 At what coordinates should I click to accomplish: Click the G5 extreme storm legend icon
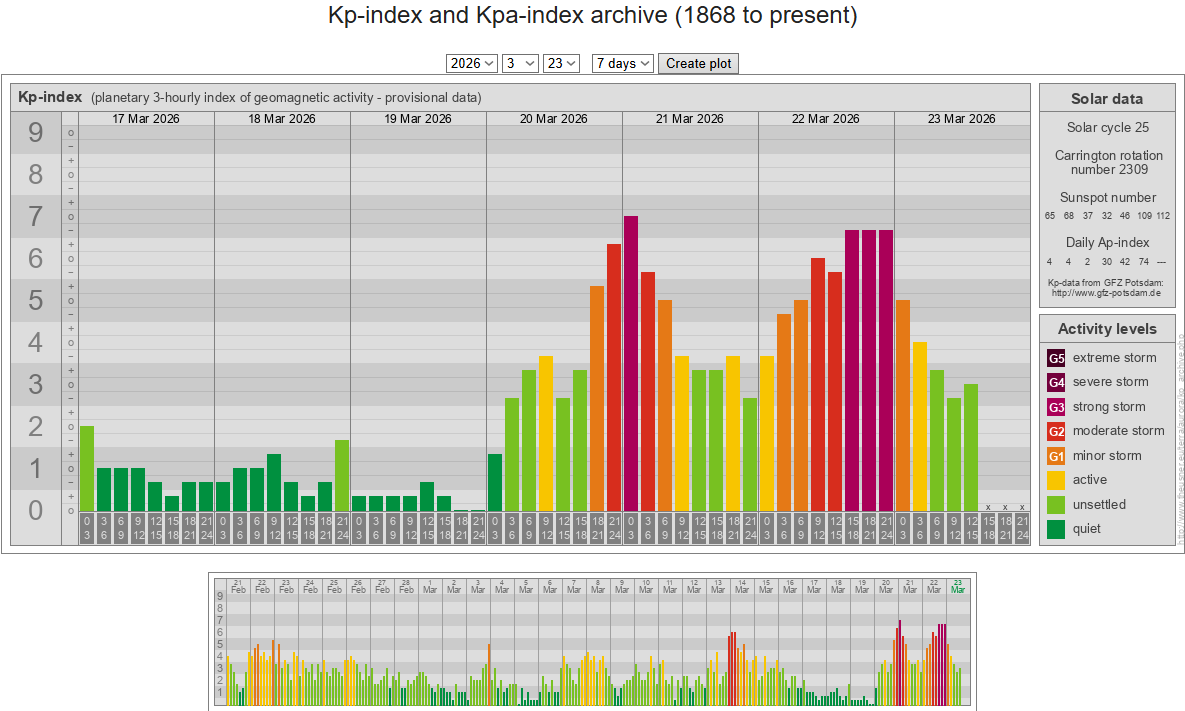coord(1056,358)
